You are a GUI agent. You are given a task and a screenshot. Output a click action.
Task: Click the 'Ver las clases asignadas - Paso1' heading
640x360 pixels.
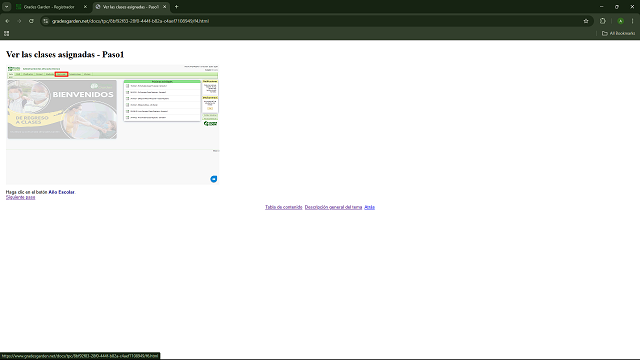65,55
